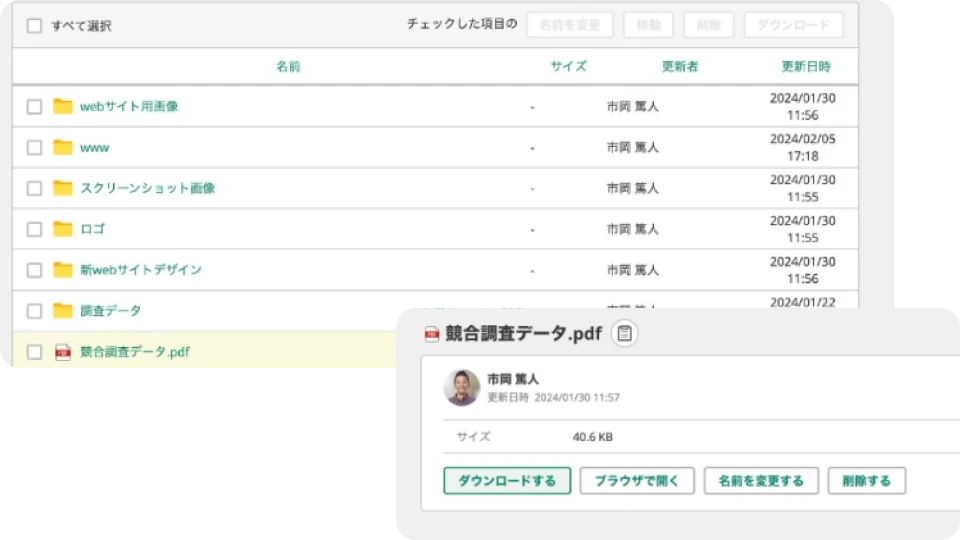Sort by 更新者 column header
This screenshot has height=540, width=960.
pyautogui.click(x=680, y=66)
